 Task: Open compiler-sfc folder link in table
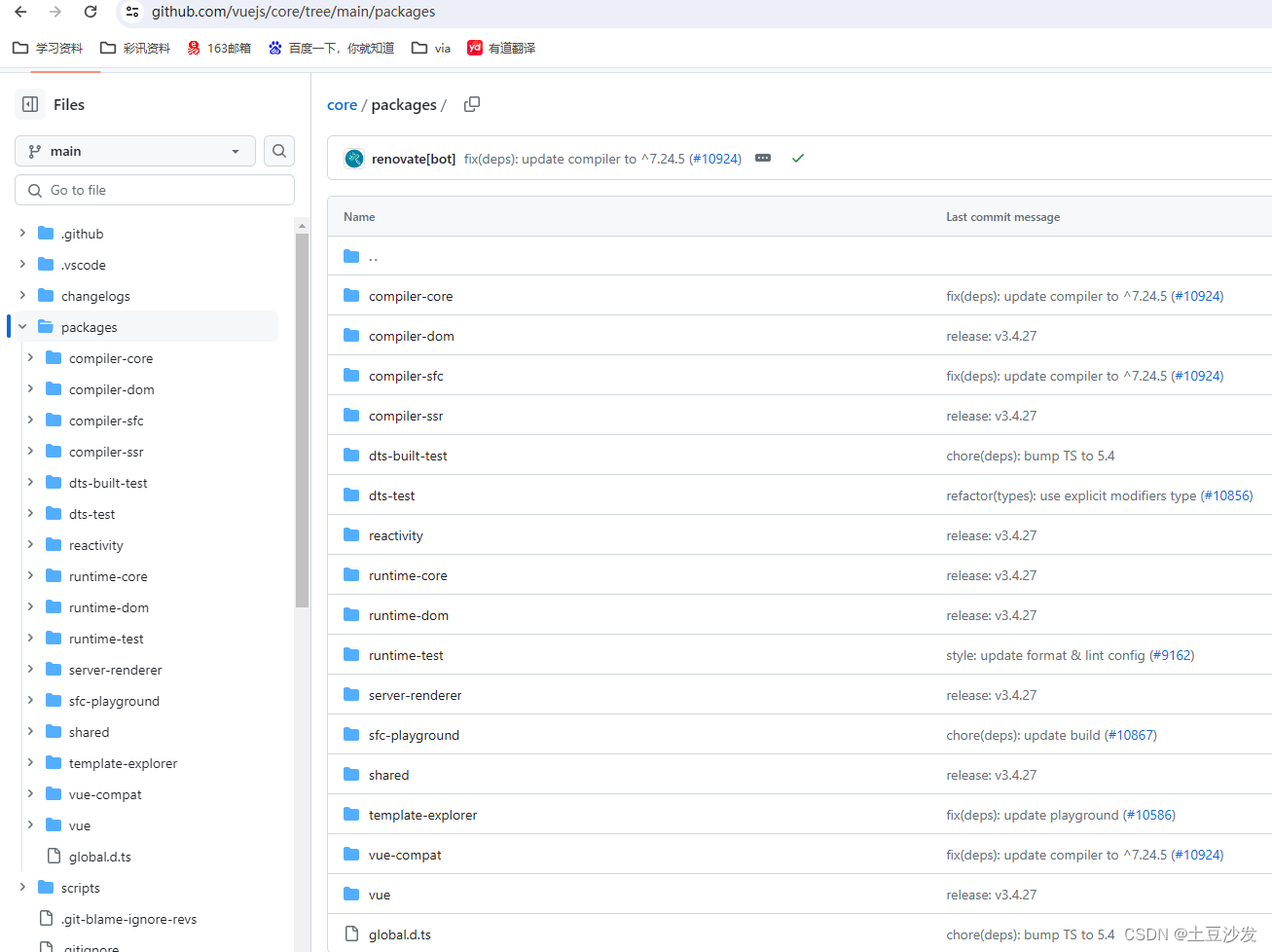coord(406,376)
